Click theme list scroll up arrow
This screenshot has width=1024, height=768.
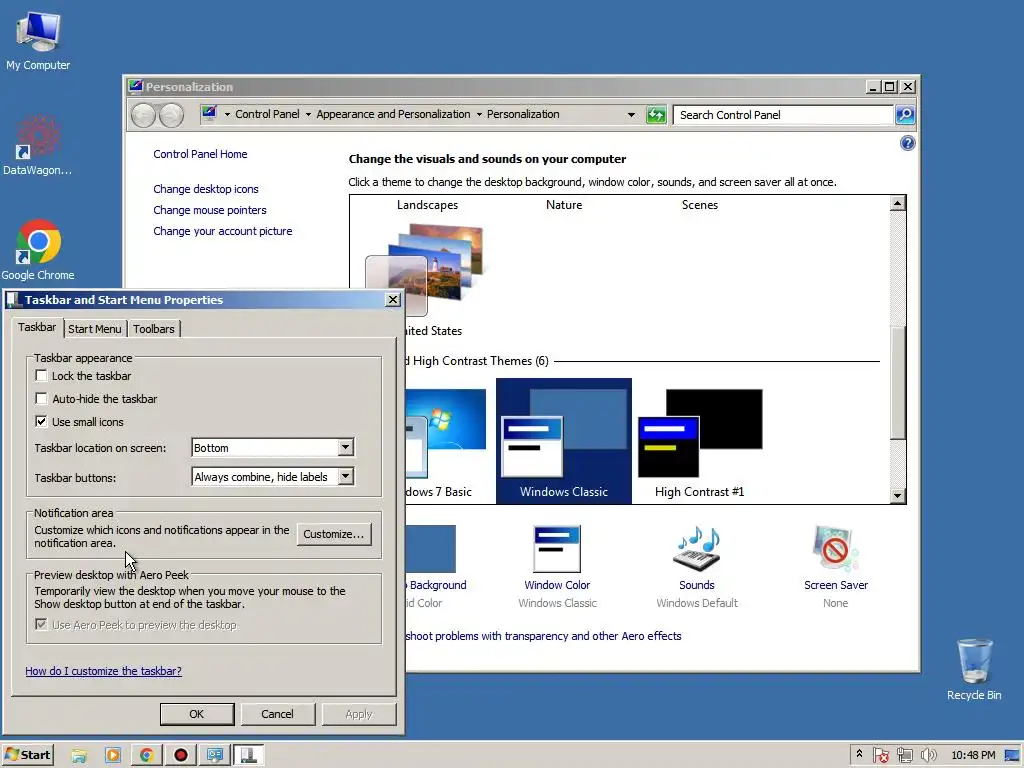pos(897,203)
